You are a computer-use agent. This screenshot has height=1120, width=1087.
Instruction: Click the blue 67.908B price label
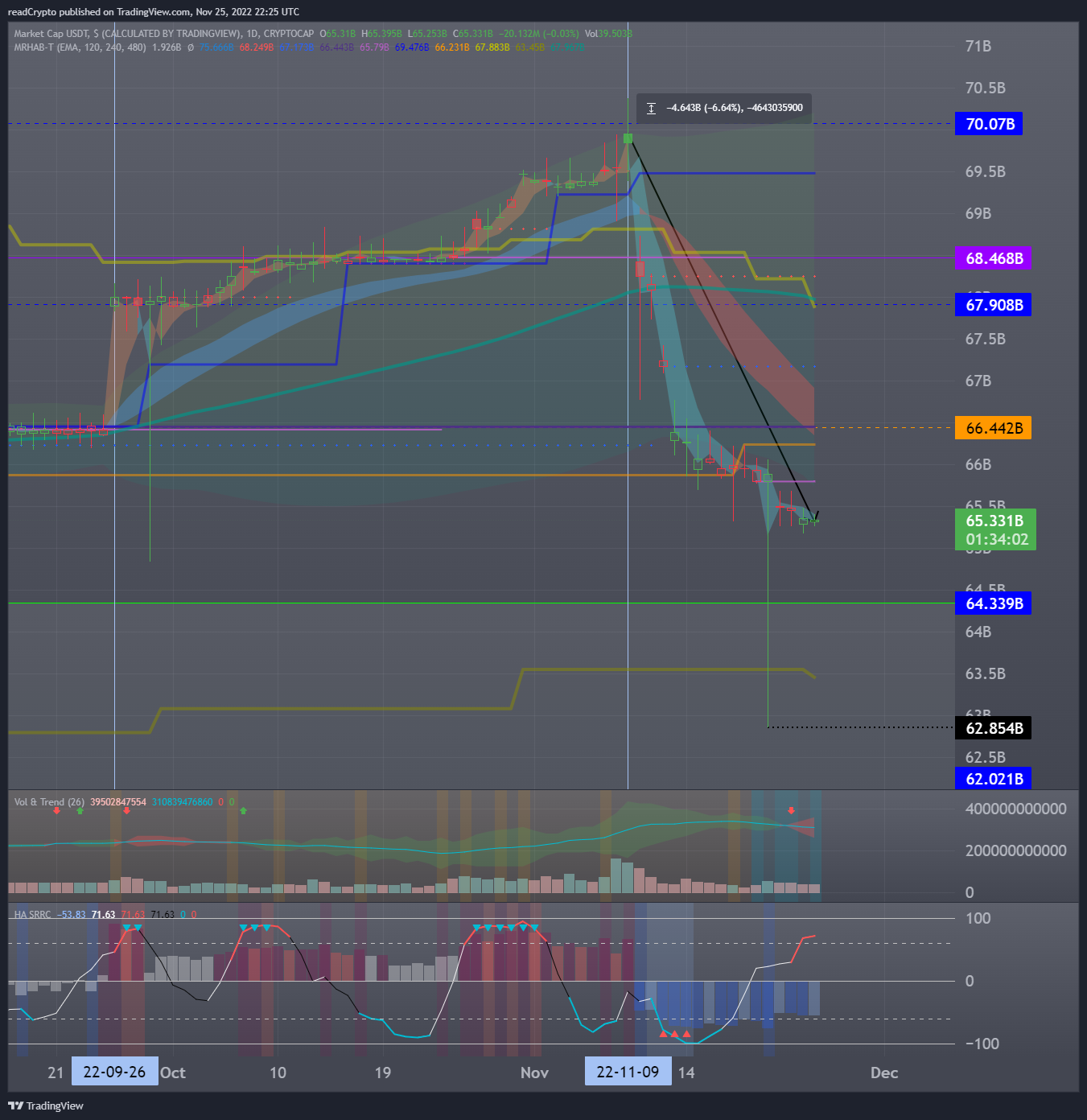993,305
